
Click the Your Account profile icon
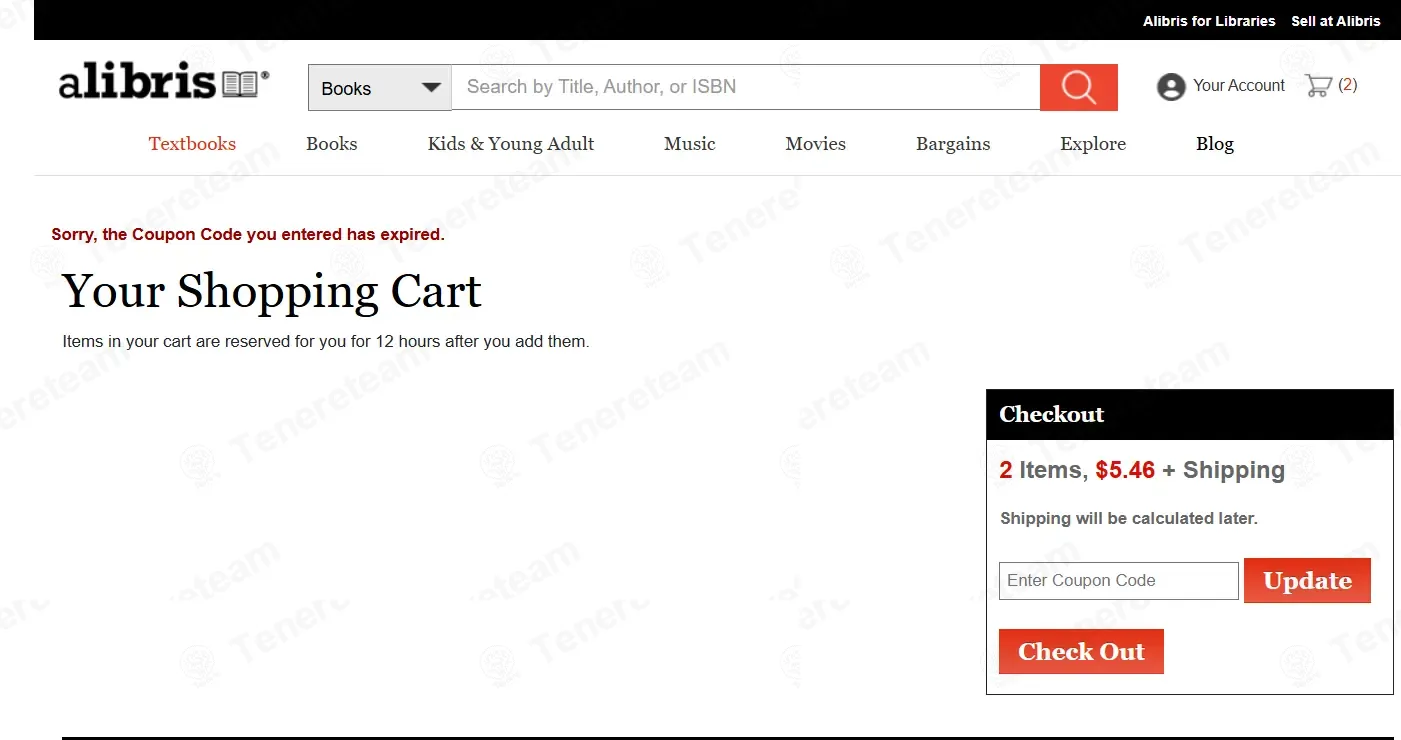click(x=1171, y=87)
